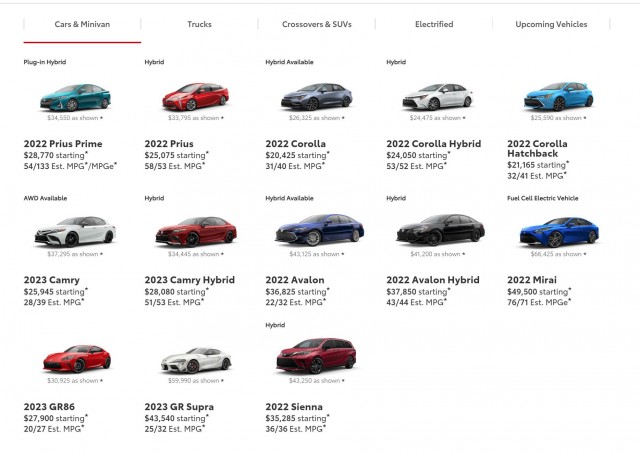View the Upcoming Vehicles tab

point(551,24)
